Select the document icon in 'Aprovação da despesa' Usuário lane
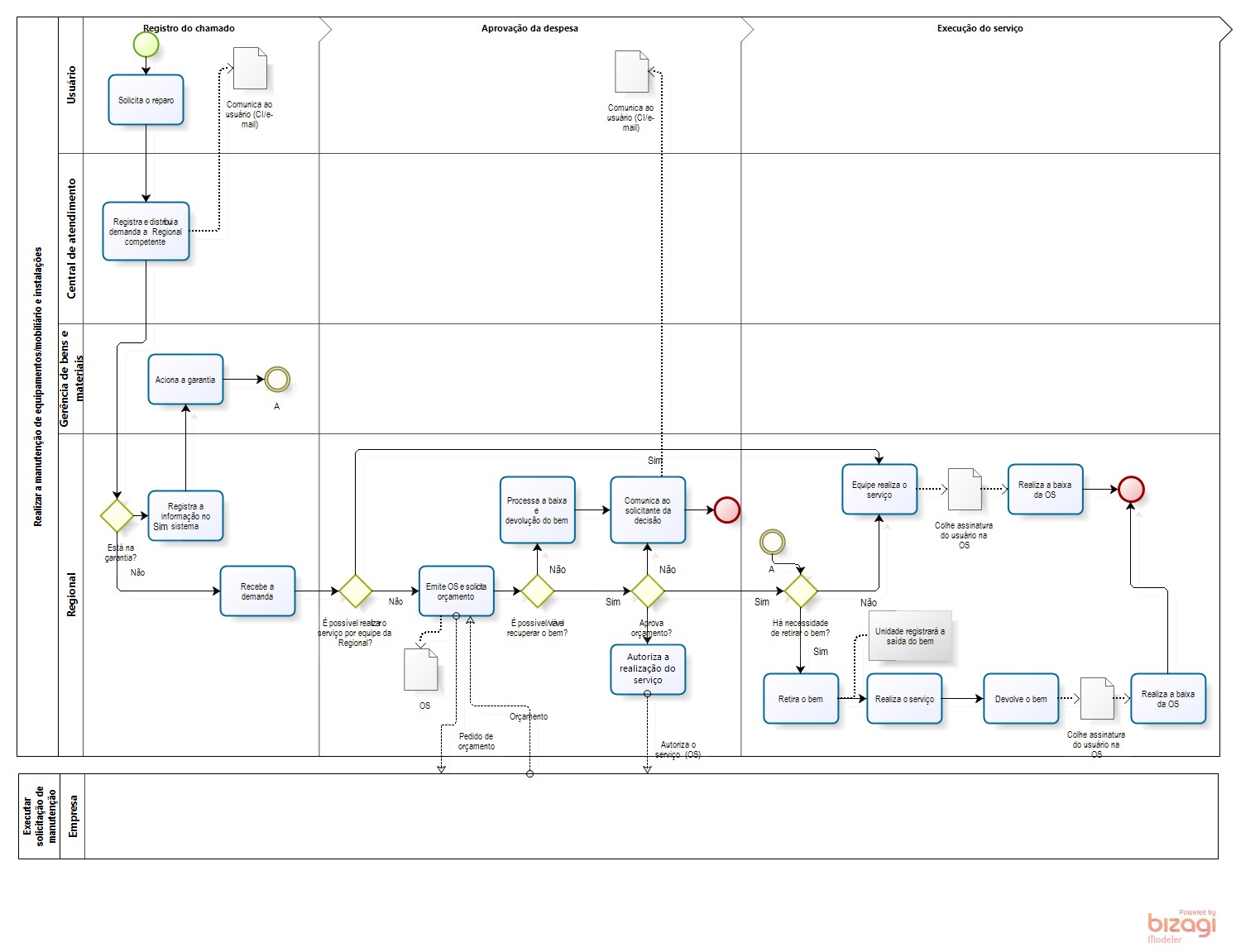 click(631, 72)
